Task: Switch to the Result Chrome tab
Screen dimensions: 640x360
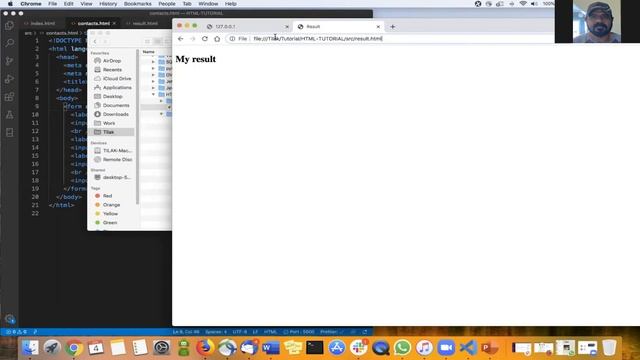Action: [338, 27]
